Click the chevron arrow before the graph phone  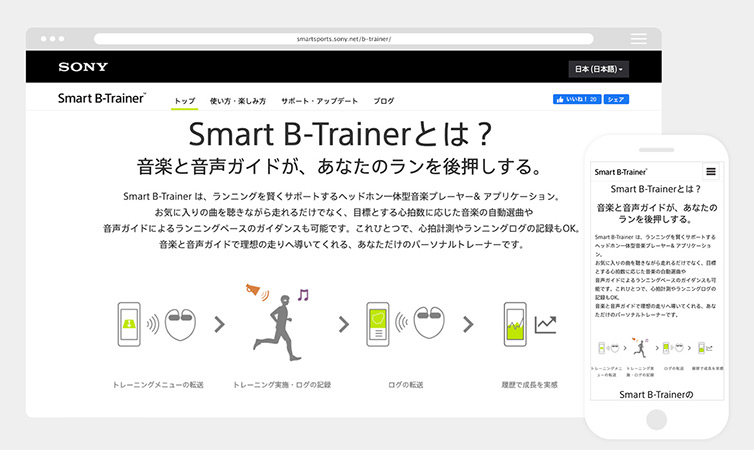pos(468,325)
